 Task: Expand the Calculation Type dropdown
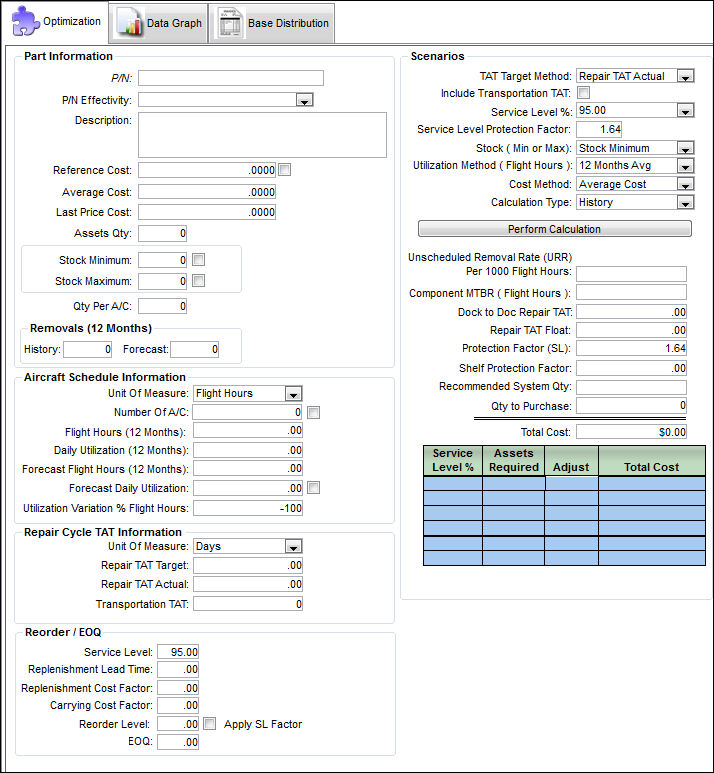pyautogui.click(x=685, y=203)
